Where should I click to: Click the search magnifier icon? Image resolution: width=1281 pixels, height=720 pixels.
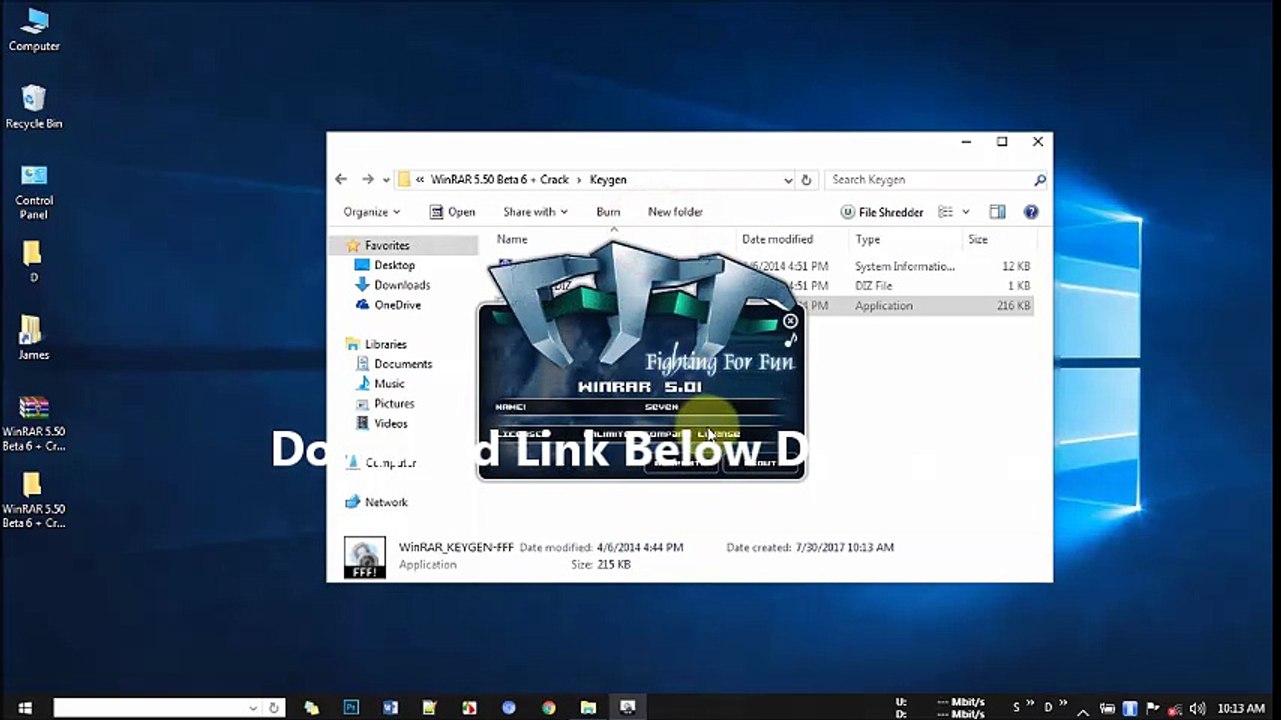[x=1040, y=180]
